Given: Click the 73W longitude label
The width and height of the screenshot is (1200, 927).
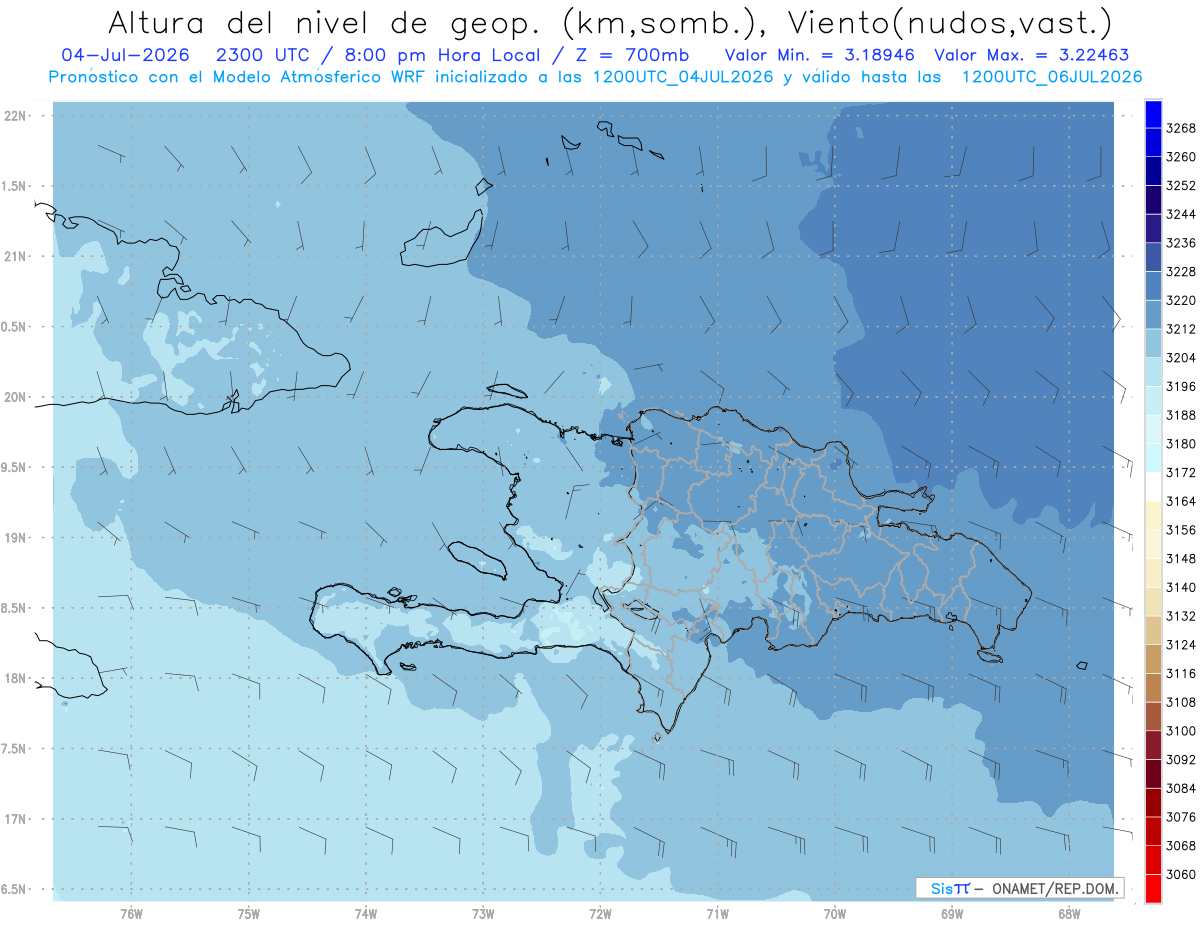Looking at the screenshot, I should [483, 914].
